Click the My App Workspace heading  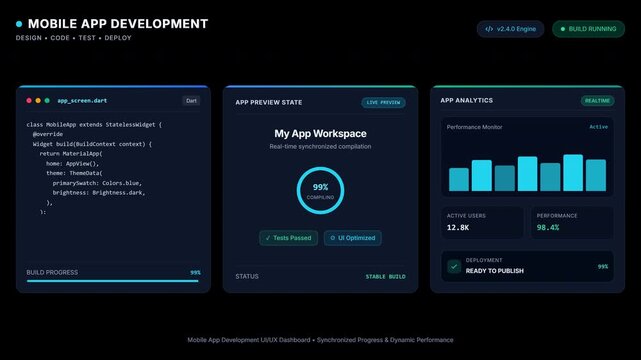pos(320,134)
